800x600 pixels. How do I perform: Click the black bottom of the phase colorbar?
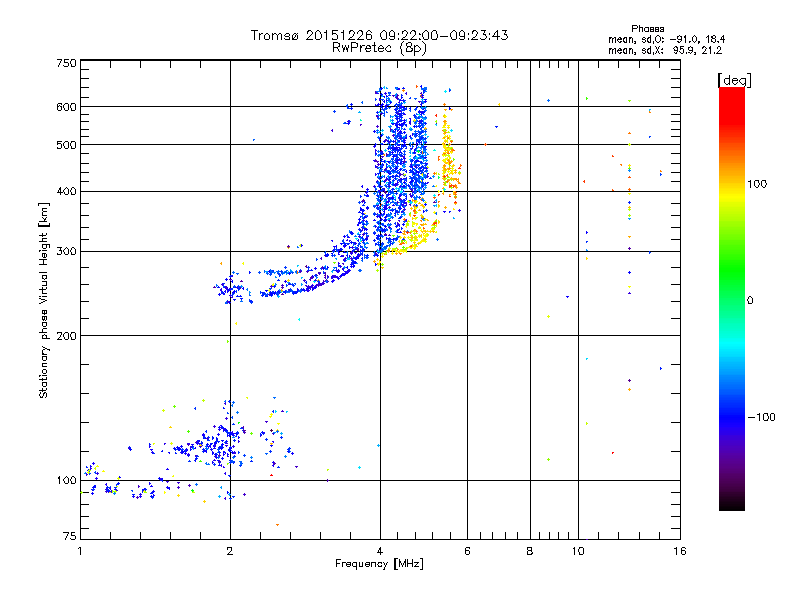[x=732, y=505]
